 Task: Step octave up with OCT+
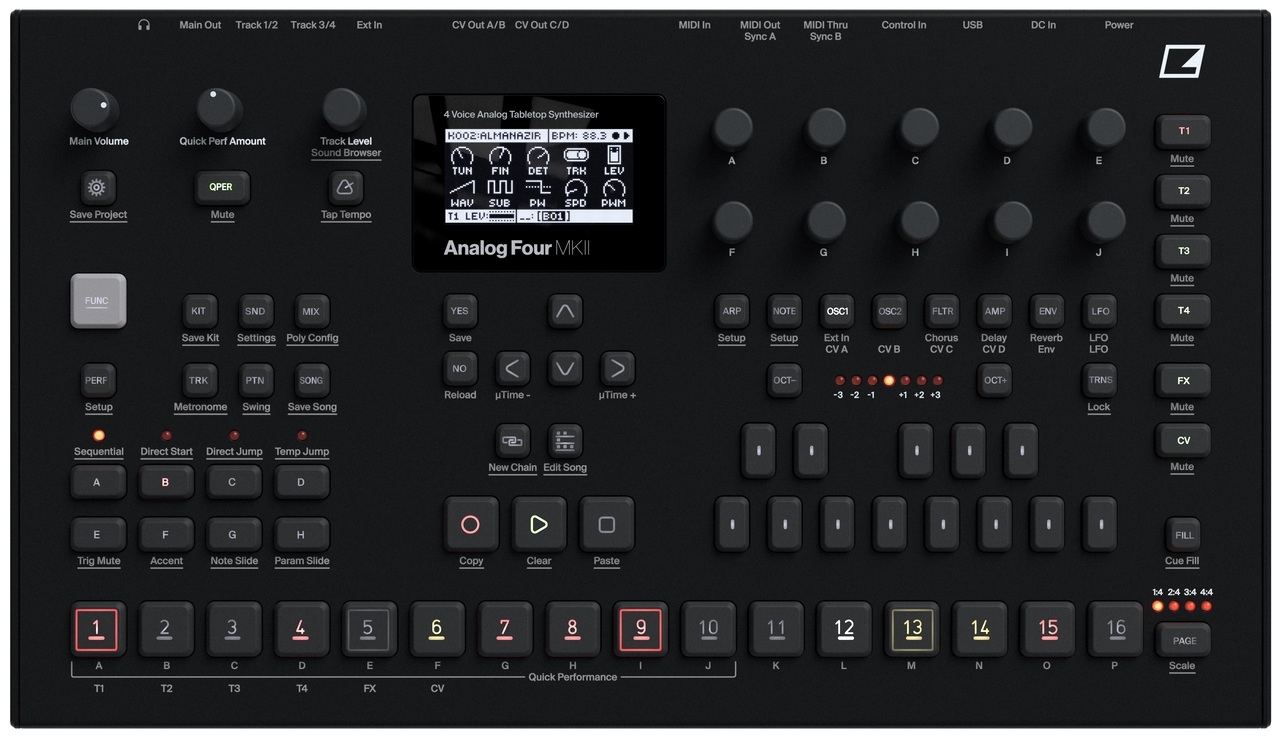pos(994,380)
